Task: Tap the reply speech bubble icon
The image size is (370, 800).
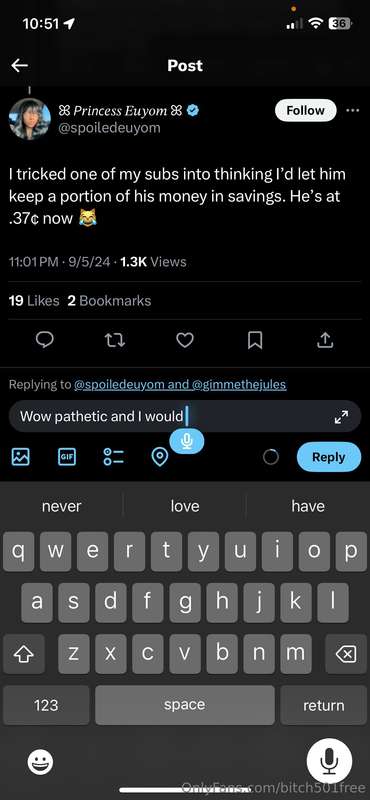Action: [x=45, y=340]
